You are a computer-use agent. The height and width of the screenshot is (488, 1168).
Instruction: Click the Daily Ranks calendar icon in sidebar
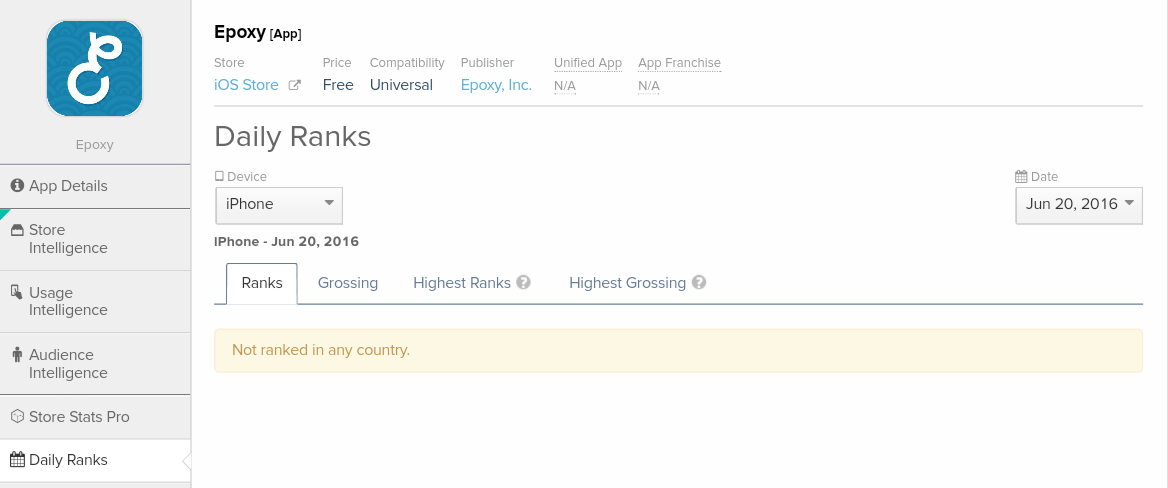(17, 460)
